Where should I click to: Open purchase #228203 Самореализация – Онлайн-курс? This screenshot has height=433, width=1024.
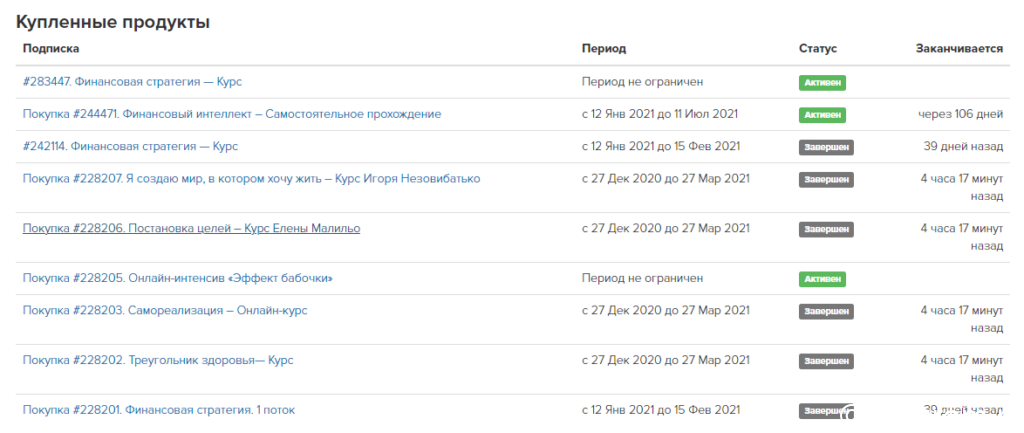tap(165, 311)
